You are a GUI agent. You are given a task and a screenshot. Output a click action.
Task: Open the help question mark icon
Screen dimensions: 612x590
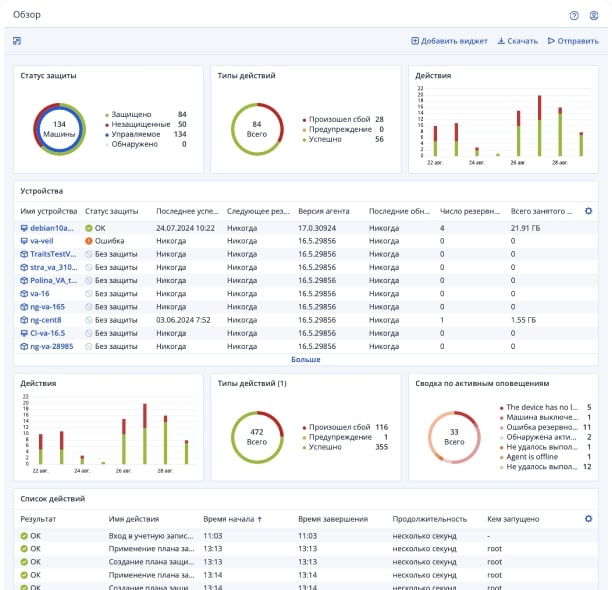pos(574,15)
